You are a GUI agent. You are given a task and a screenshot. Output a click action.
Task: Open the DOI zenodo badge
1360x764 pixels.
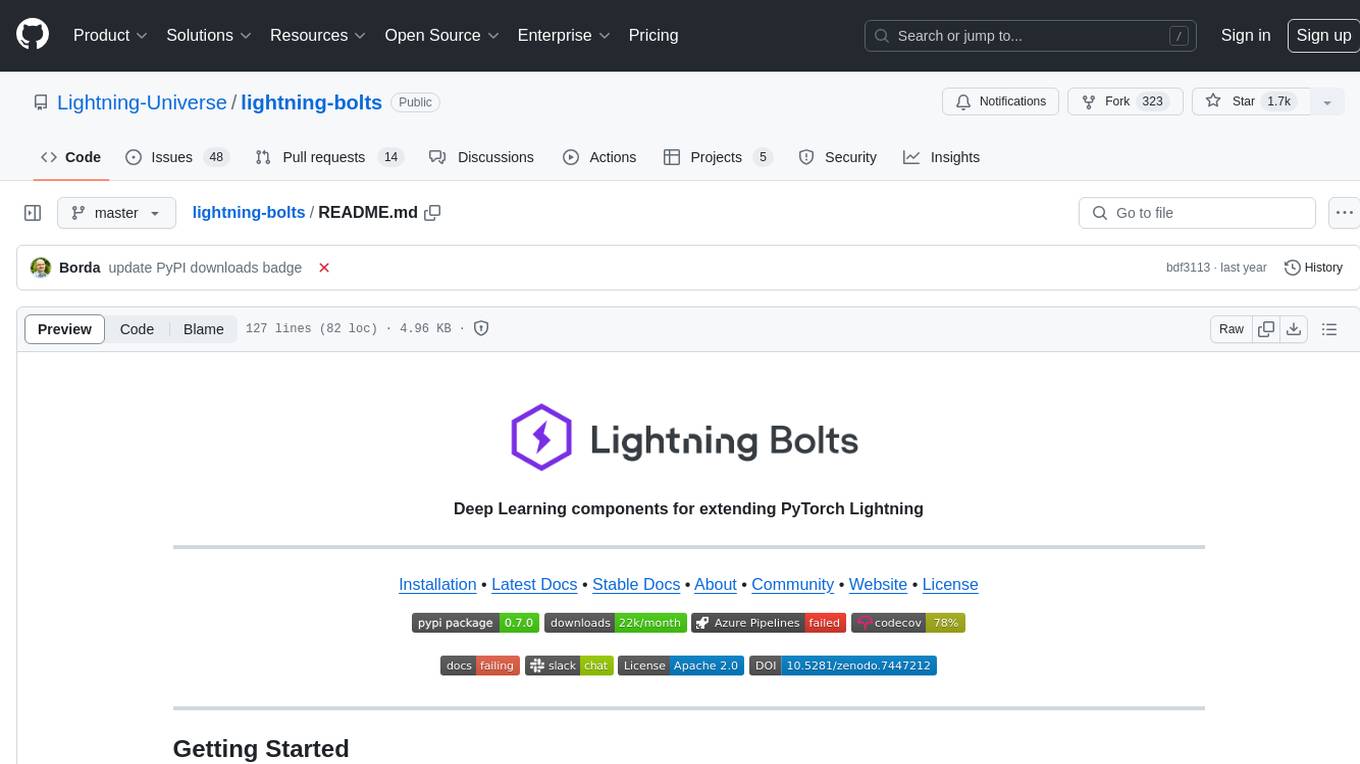(x=843, y=666)
